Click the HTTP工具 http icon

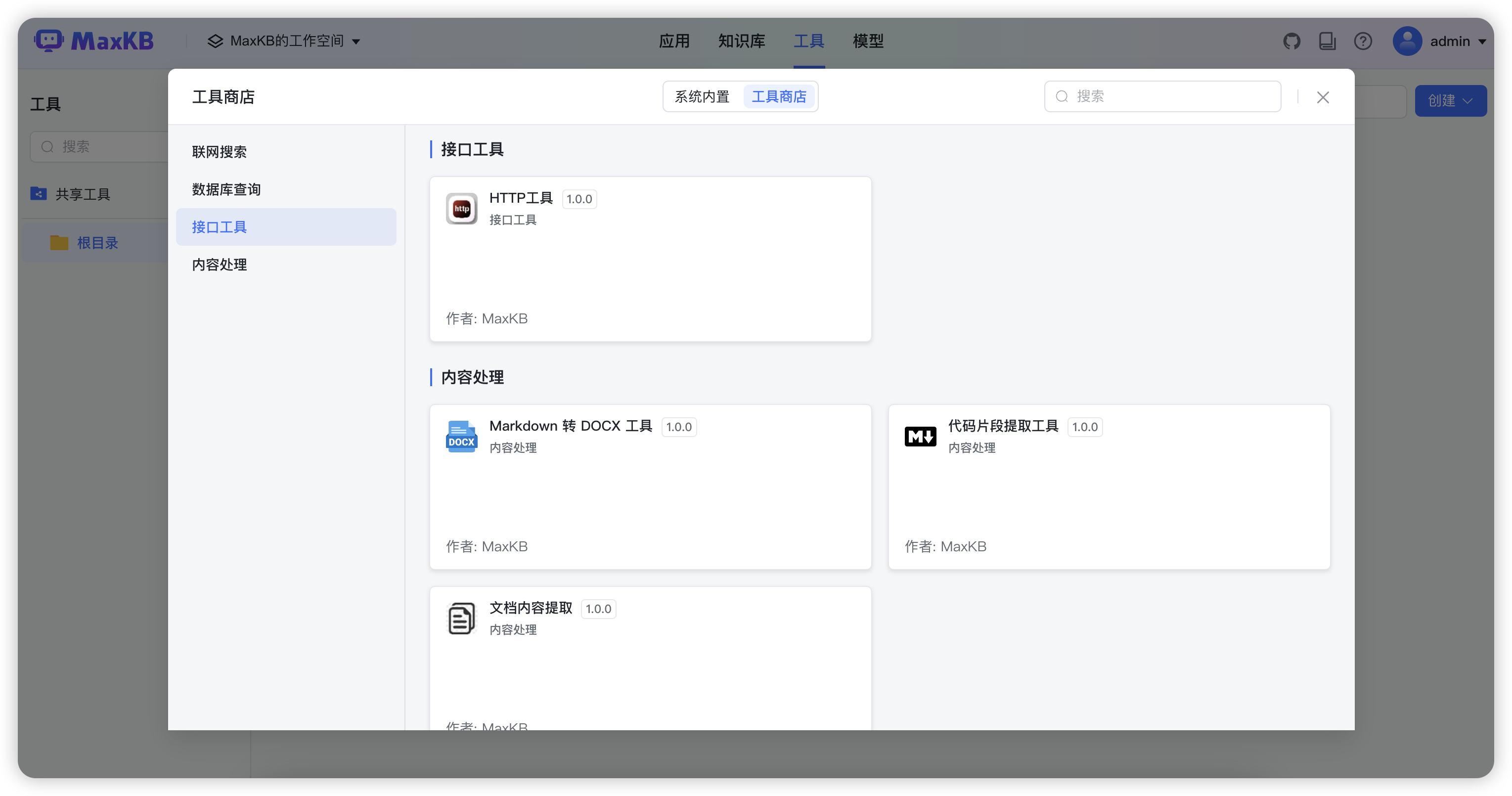point(461,208)
